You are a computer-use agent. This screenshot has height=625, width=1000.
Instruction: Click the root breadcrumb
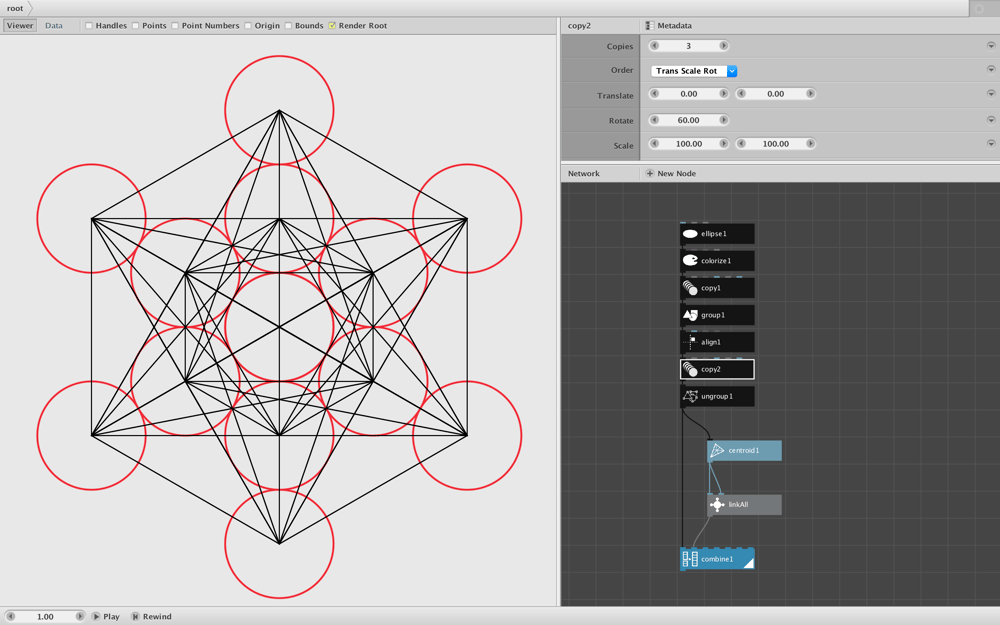tap(15, 8)
